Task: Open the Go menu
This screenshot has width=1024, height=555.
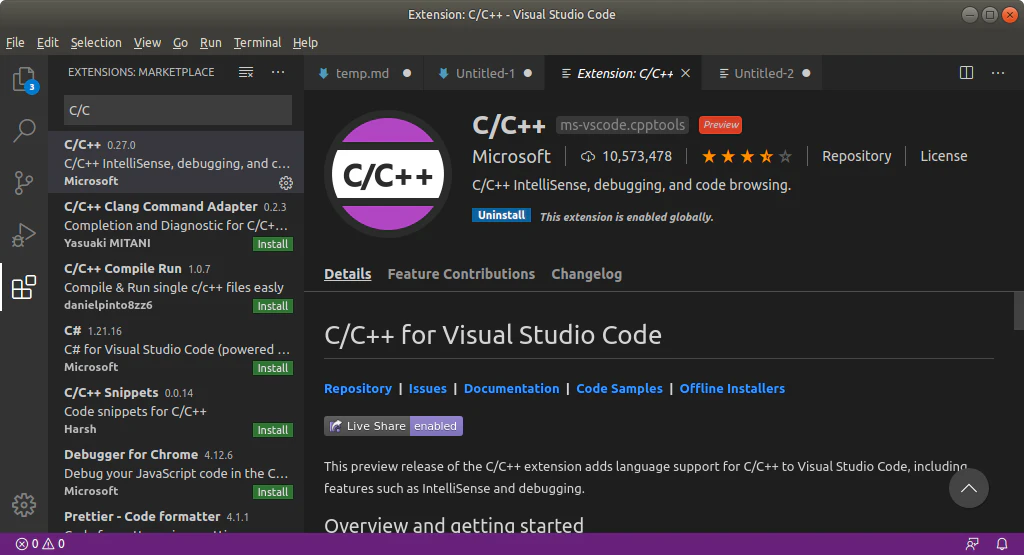Action: coord(180,42)
